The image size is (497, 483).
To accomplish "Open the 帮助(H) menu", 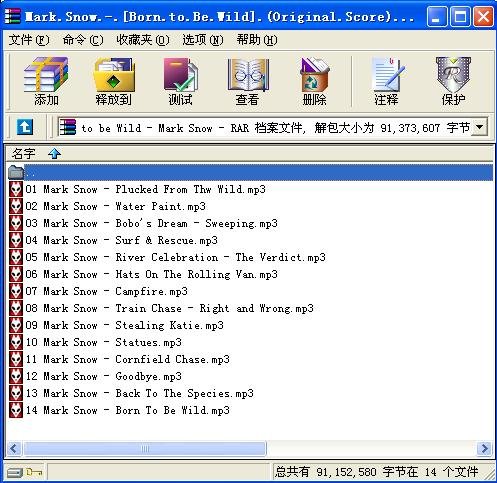I will pos(257,40).
